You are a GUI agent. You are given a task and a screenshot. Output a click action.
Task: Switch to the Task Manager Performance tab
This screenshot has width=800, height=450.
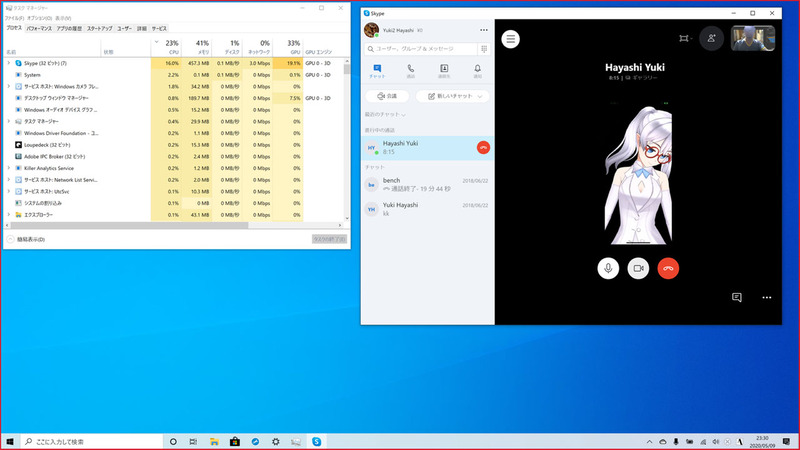pos(39,29)
